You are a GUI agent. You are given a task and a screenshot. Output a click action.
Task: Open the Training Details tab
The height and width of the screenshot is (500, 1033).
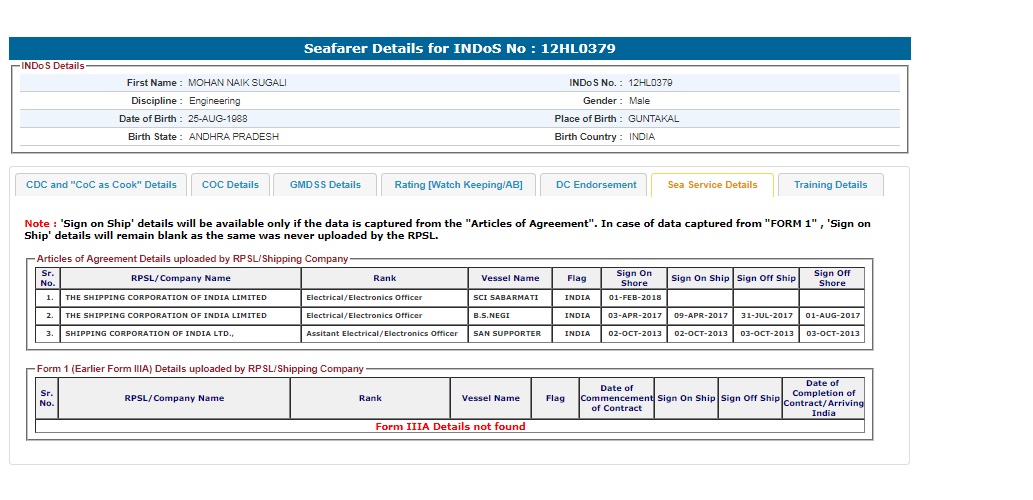(x=830, y=185)
